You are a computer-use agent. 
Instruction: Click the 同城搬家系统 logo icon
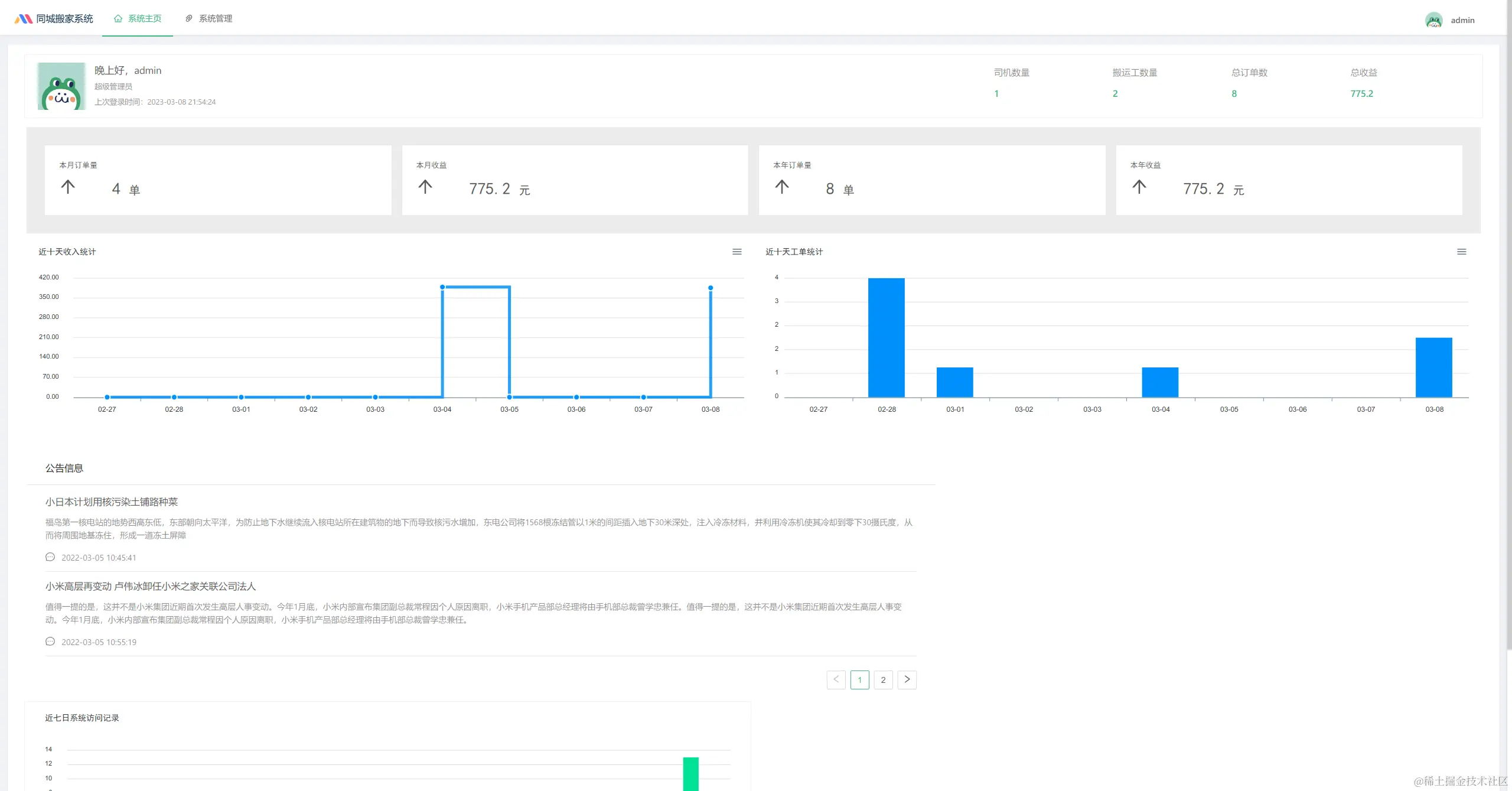(24, 19)
